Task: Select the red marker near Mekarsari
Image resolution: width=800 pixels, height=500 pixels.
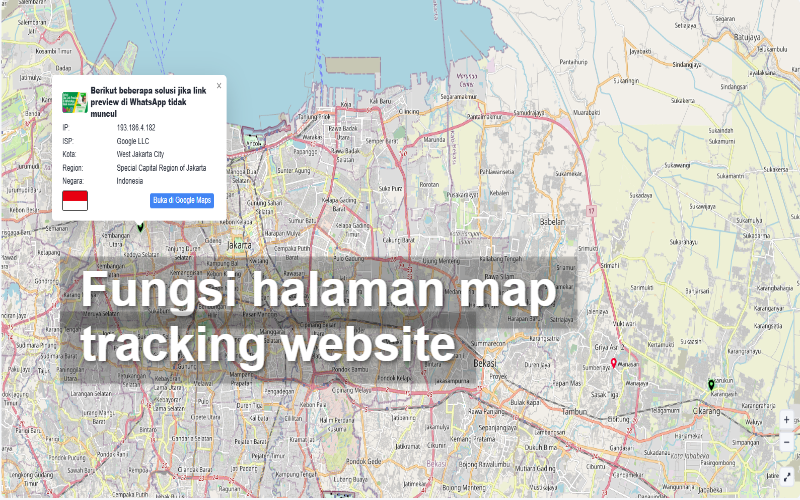Action: 613,363
